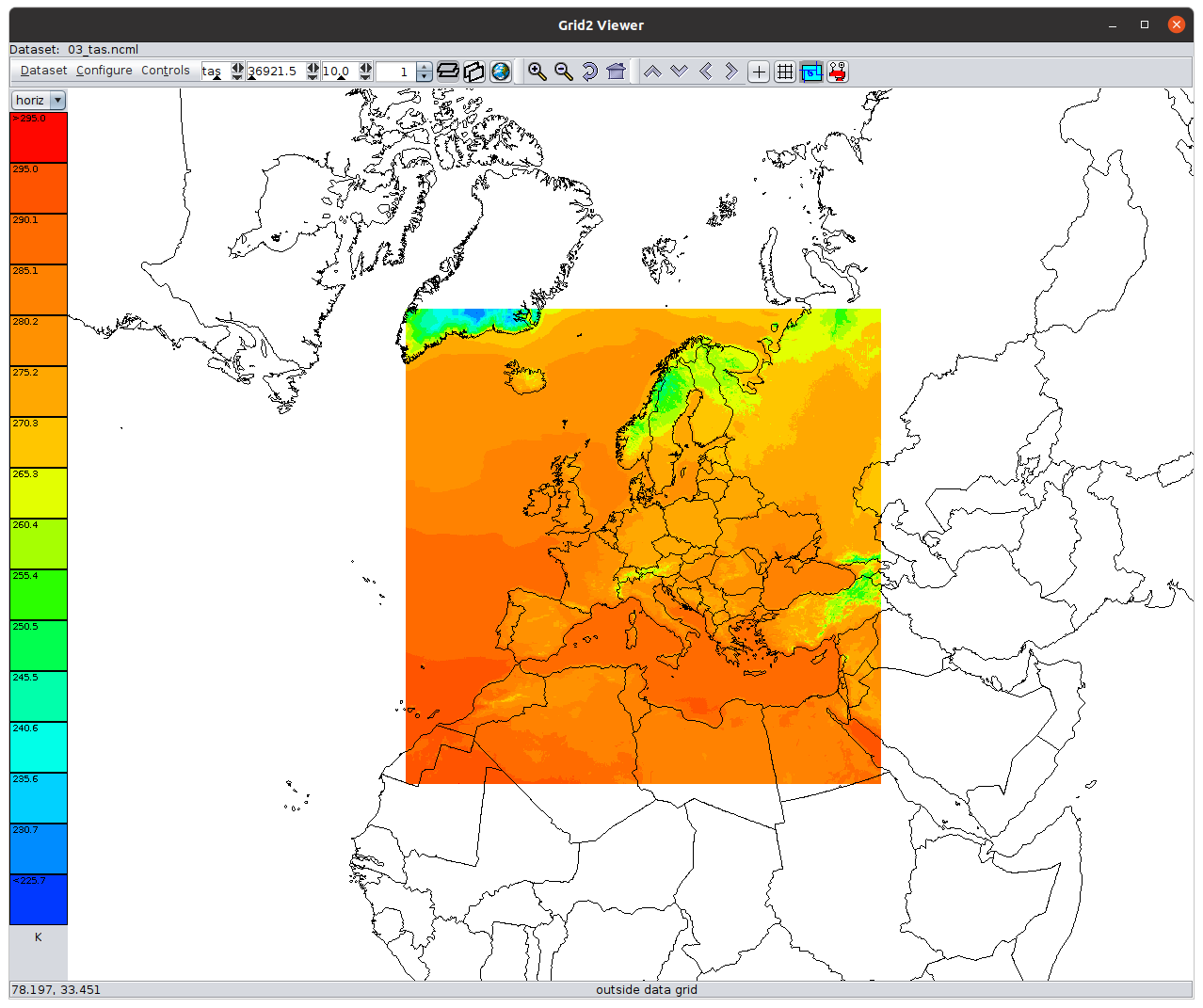Open the horiz view dropdown
Image resolution: width=1203 pixels, height=1008 pixels.
(x=39, y=100)
